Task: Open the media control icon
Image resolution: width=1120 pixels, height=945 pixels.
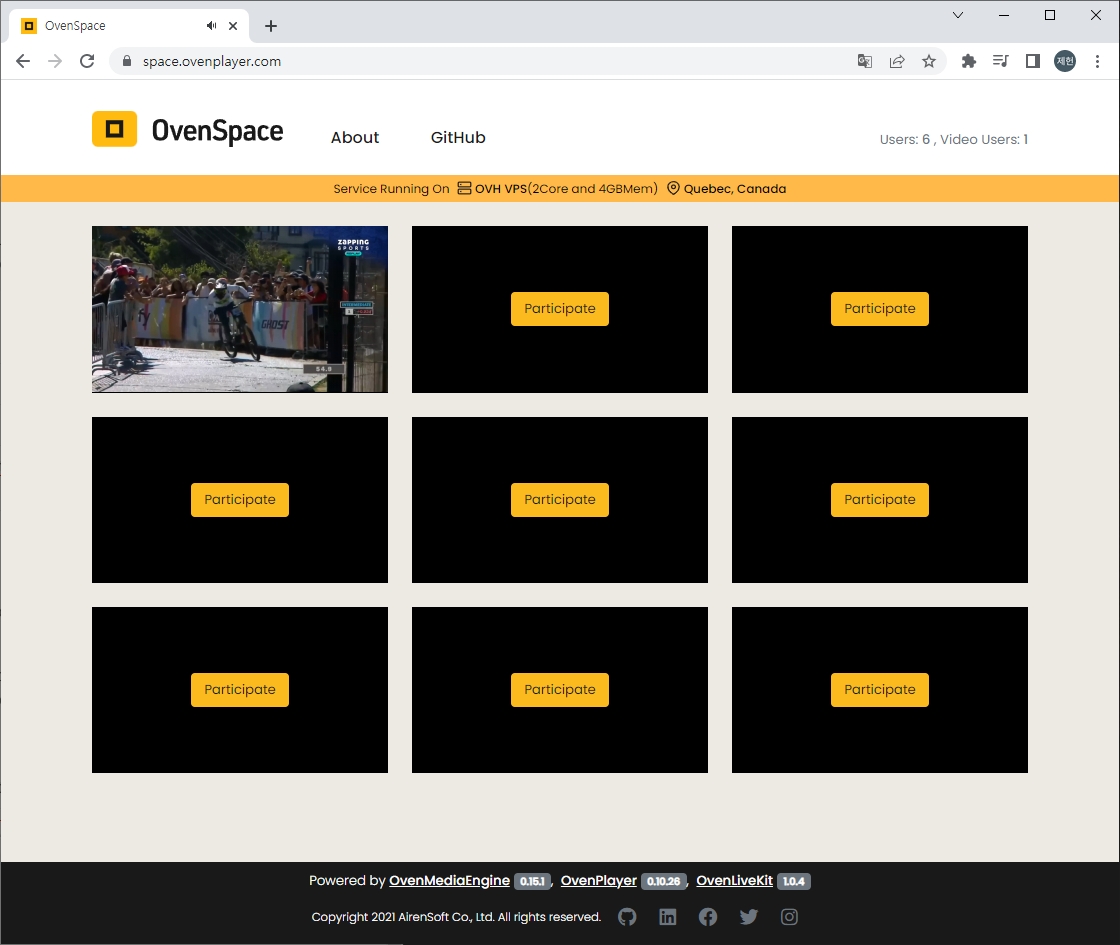Action: click(1000, 61)
